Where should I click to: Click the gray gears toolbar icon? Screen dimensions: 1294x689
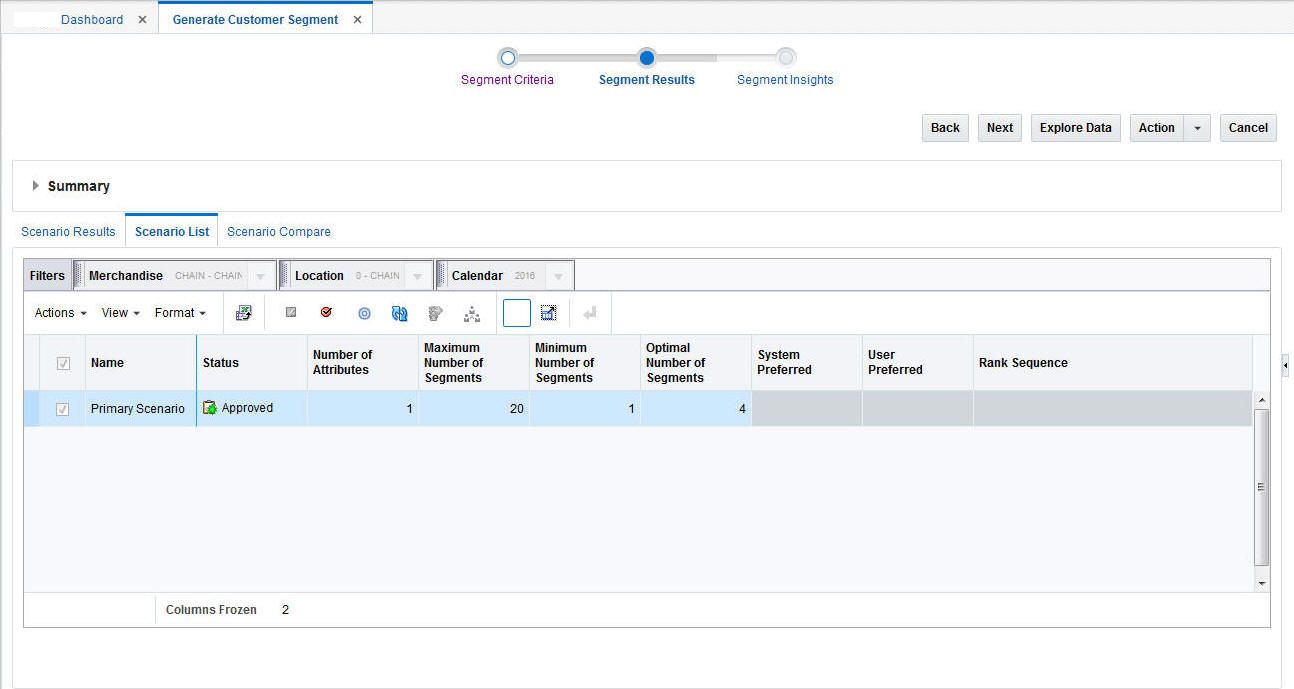click(435, 314)
